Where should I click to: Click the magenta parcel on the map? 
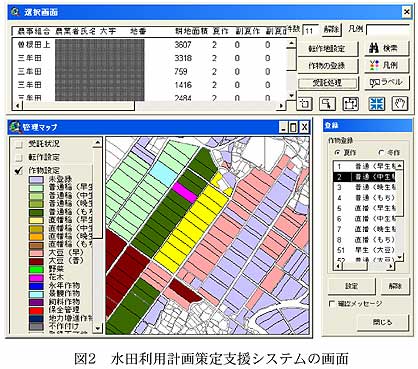click(x=184, y=192)
